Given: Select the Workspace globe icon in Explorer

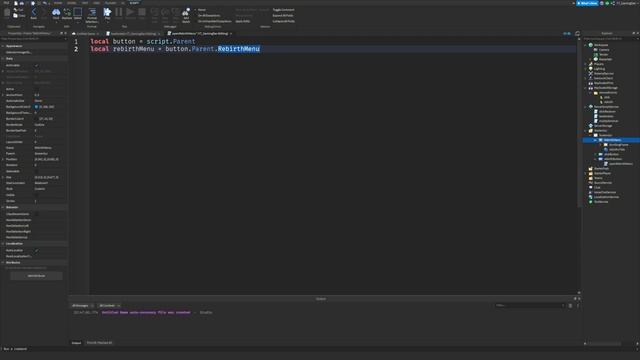Looking at the screenshot, I should (x=591, y=45).
